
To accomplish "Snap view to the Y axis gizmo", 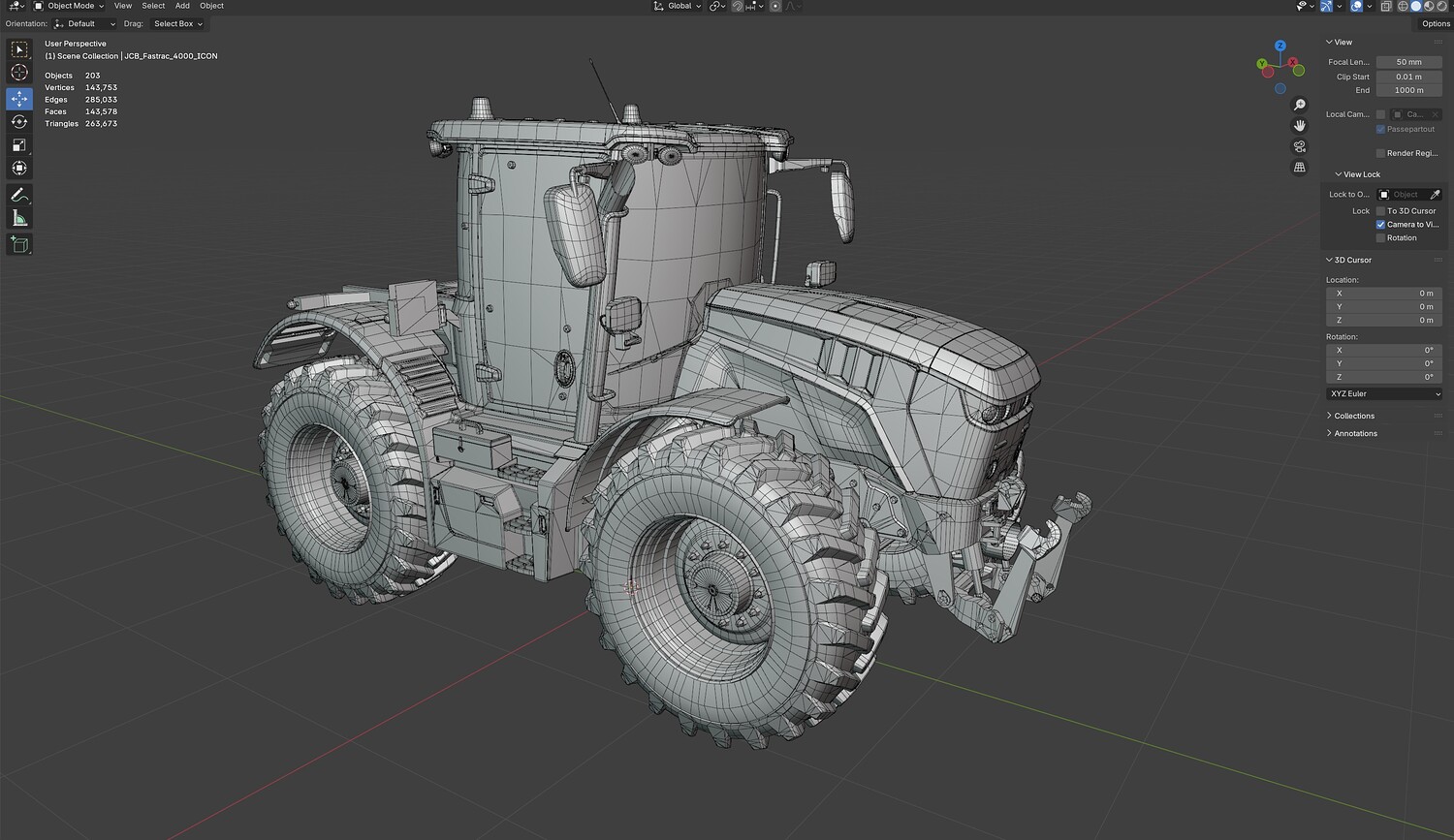I will tap(1263, 64).
